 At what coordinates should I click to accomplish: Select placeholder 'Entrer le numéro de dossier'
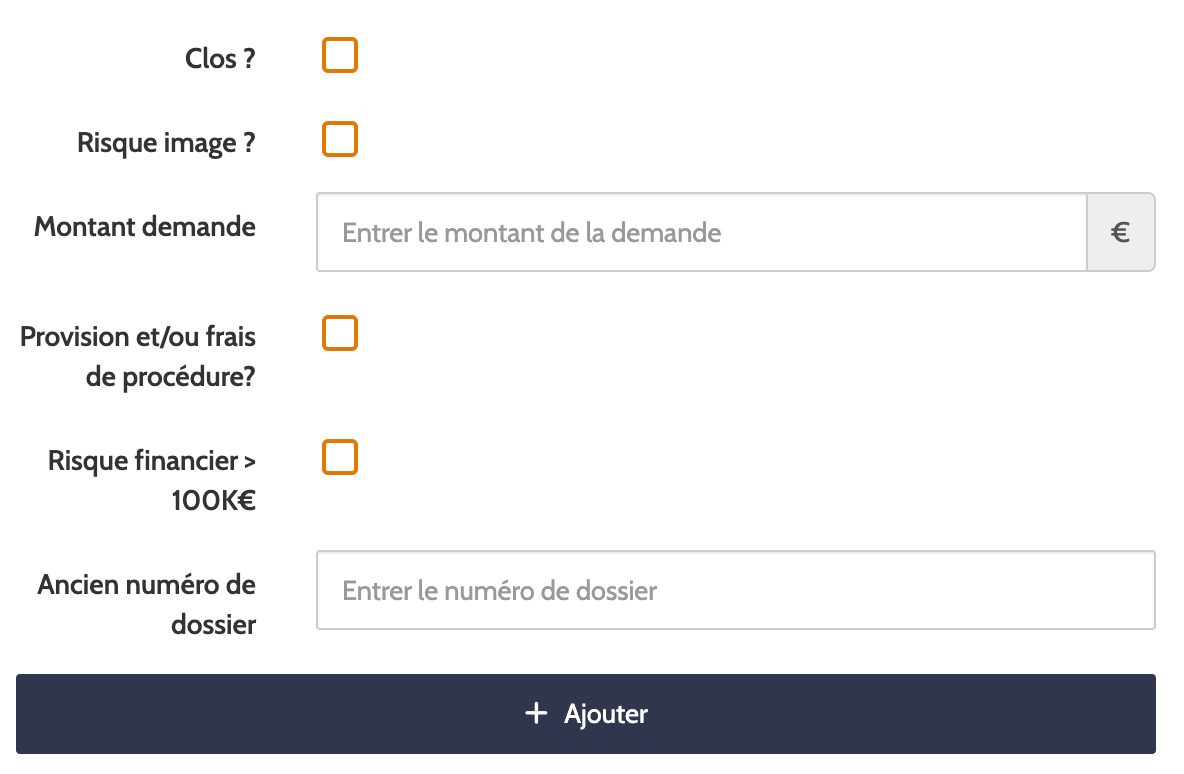[x=499, y=591]
